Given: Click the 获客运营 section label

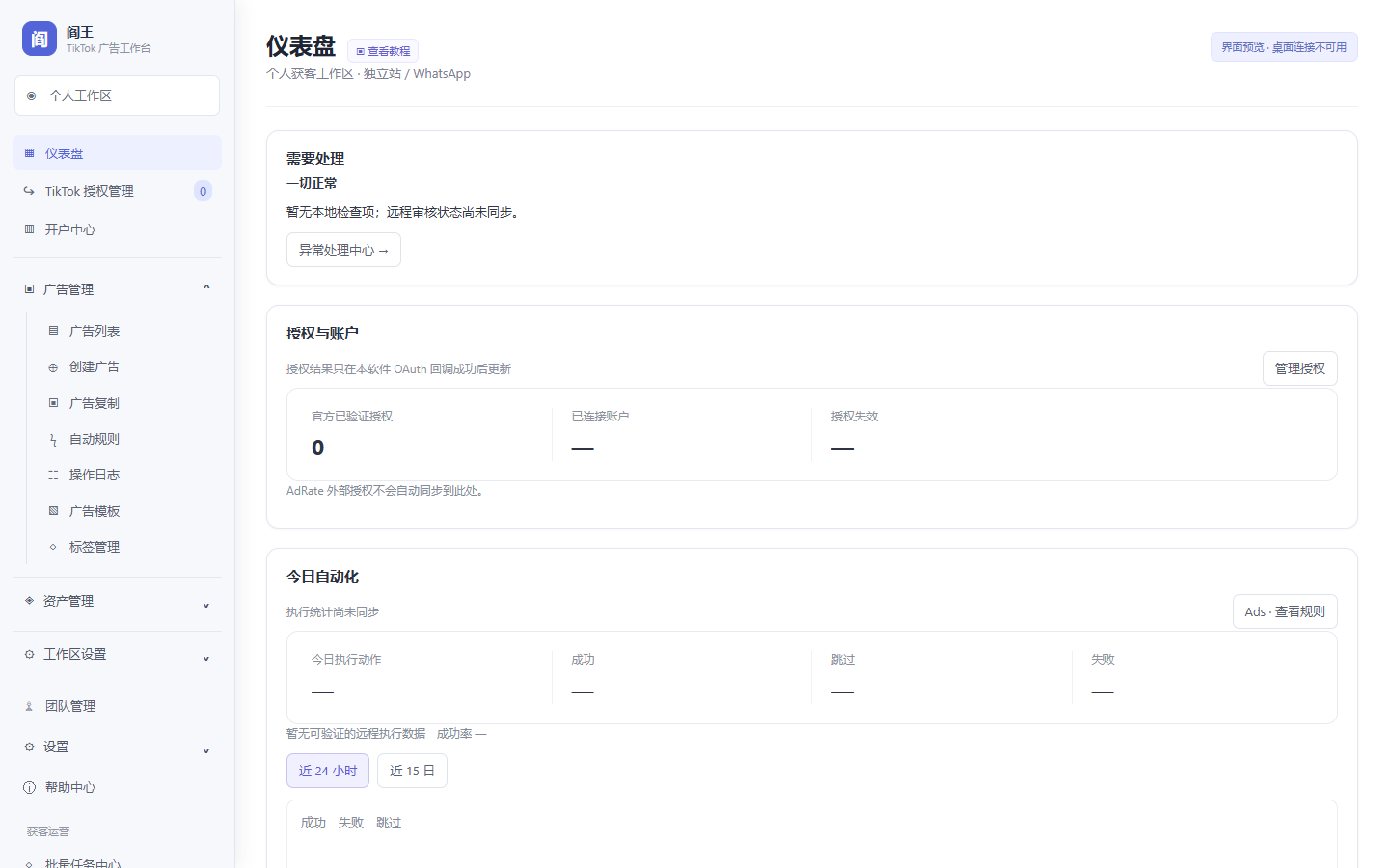Looking at the screenshot, I should [x=48, y=831].
